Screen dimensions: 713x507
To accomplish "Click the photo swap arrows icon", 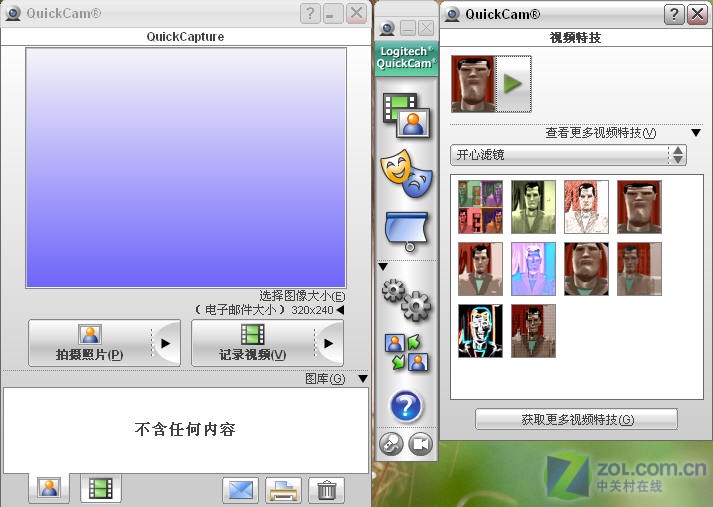I will 406,351.
